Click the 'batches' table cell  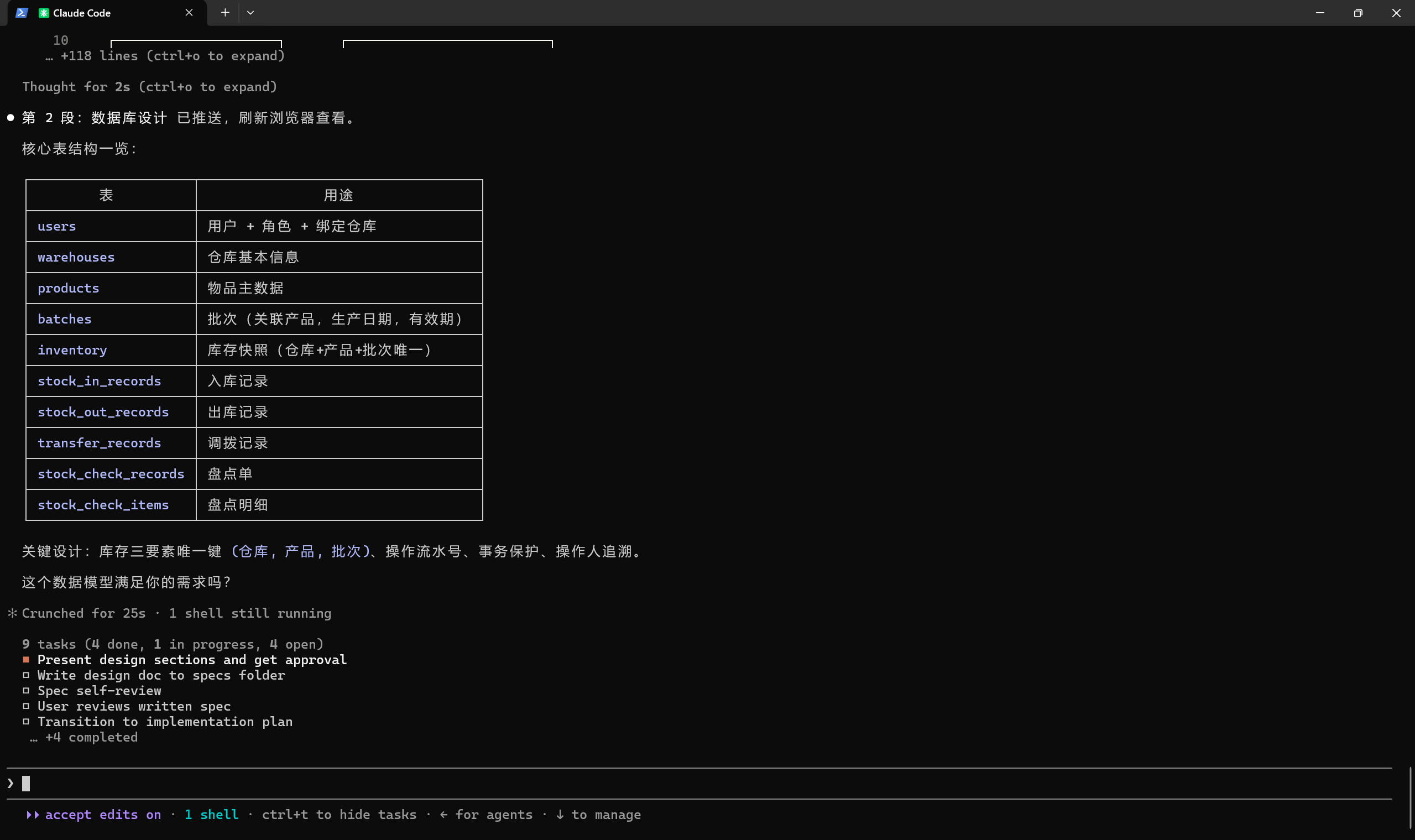(x=111, y=319)
